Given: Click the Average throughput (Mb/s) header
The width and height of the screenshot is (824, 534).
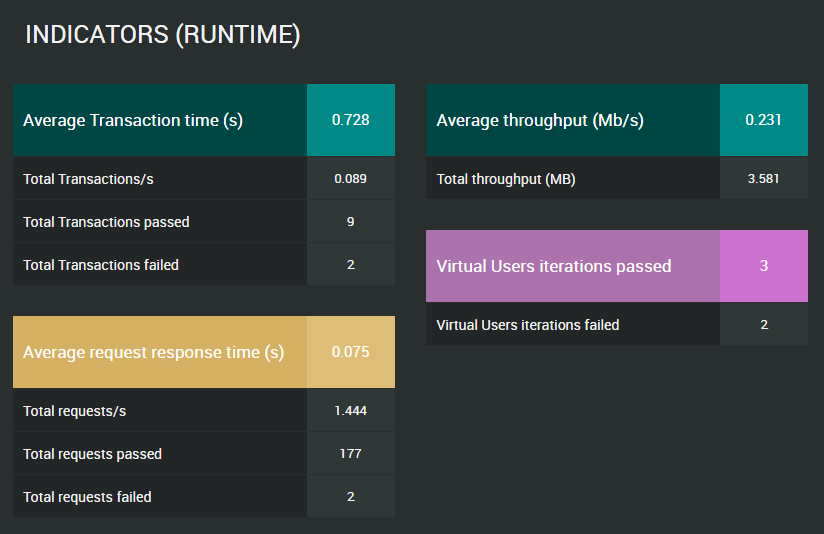Looking at the screenshot, I should [x=540, y=120].
